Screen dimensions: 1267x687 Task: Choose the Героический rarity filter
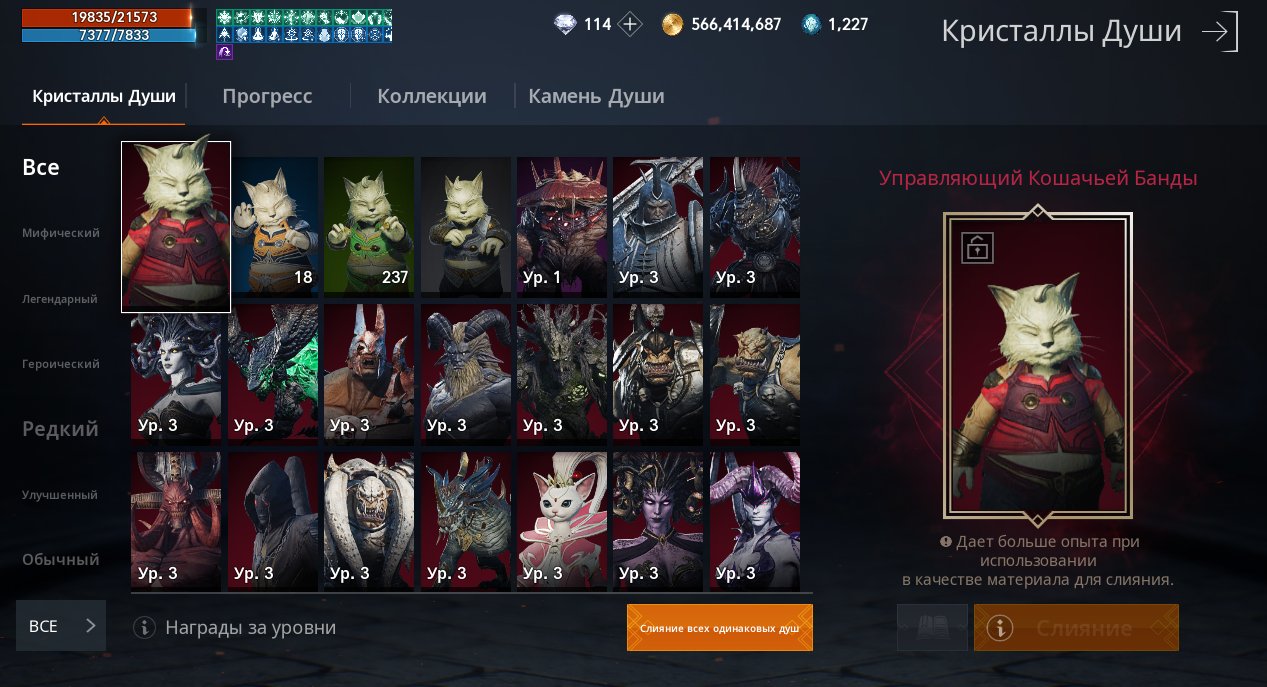[61, 364]
